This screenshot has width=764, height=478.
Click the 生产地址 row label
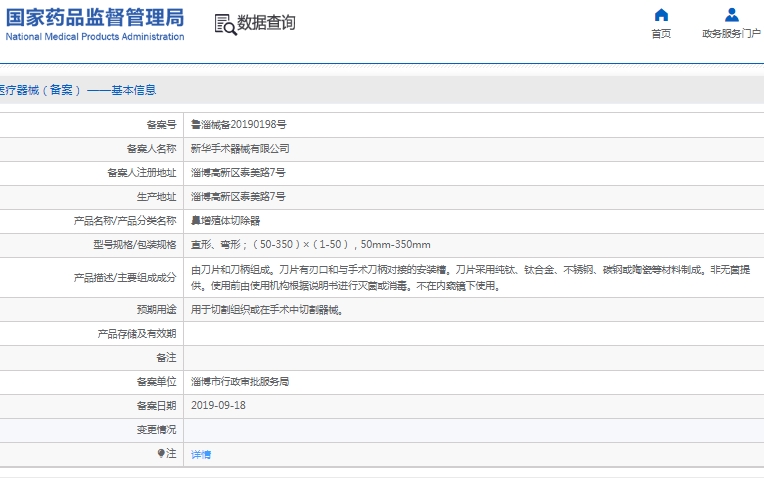tap(156, 197)
